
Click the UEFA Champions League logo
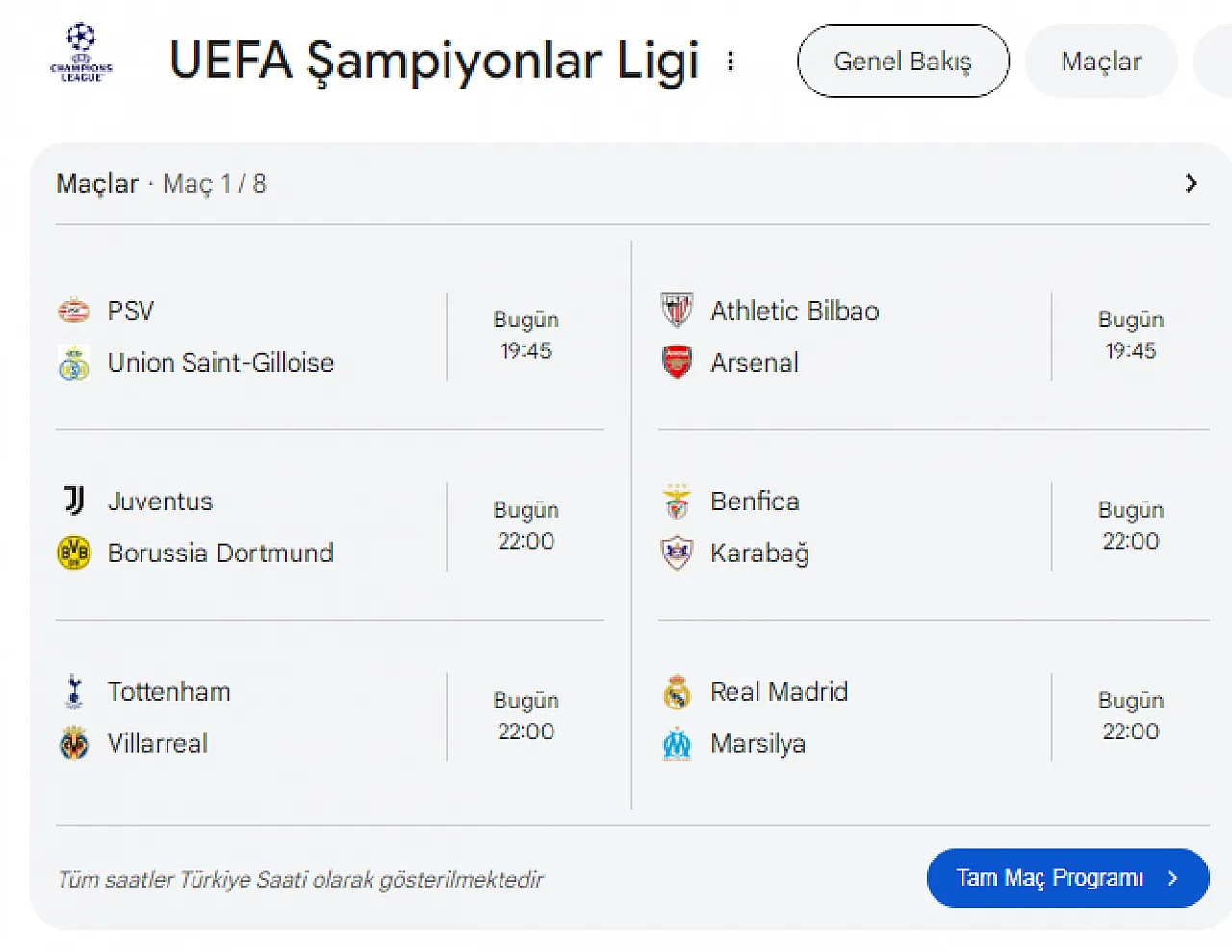click(81, 54)
